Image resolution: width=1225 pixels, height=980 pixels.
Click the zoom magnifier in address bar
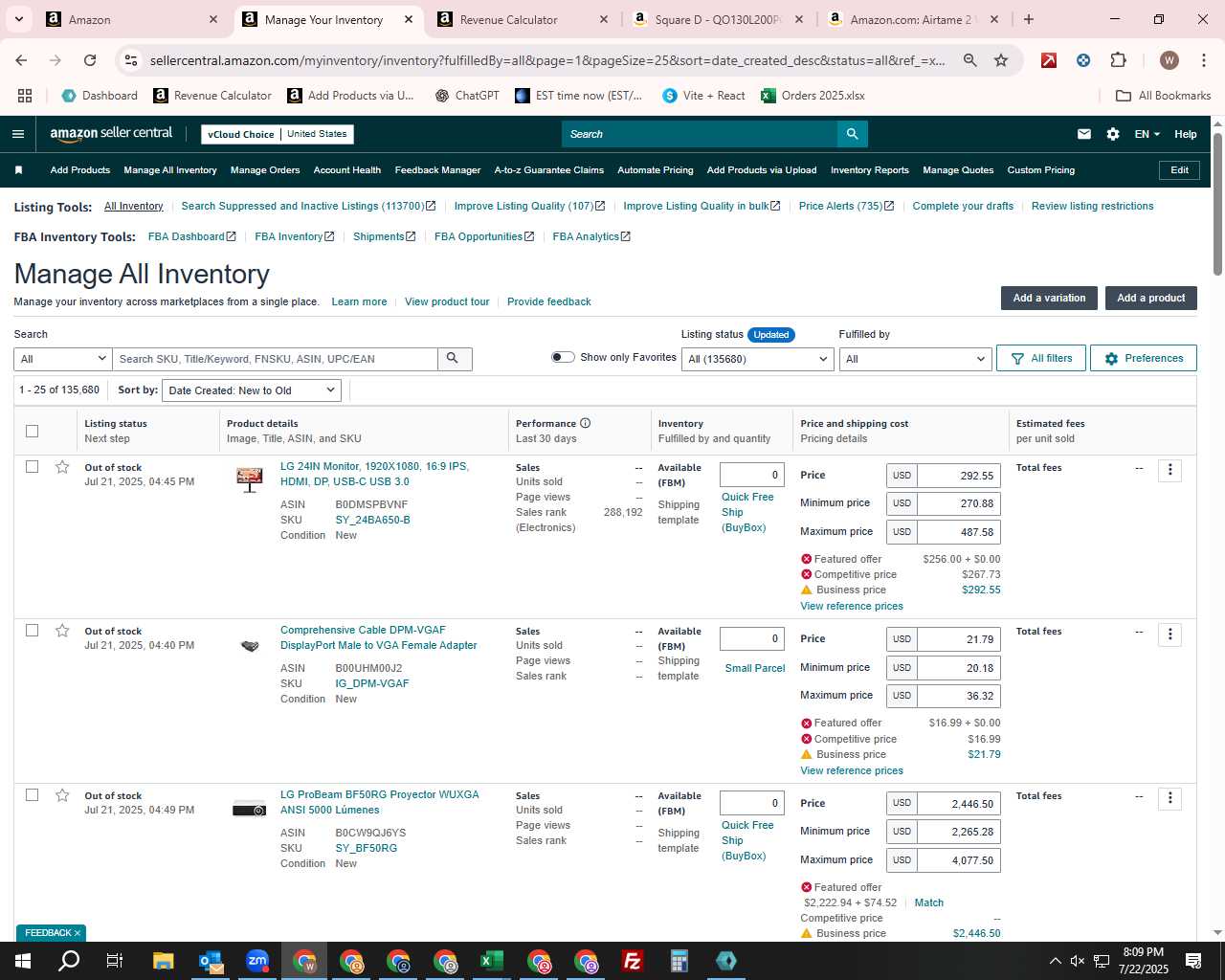[x=969, y=60]
